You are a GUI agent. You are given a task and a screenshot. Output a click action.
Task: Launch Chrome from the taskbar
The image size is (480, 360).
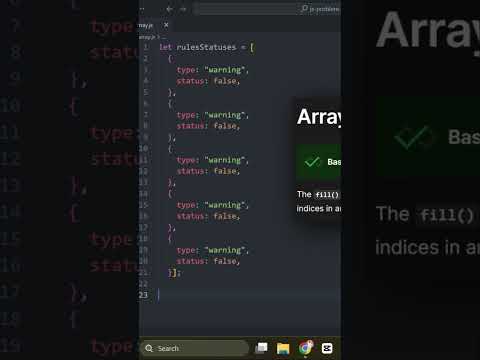[305, 348]
